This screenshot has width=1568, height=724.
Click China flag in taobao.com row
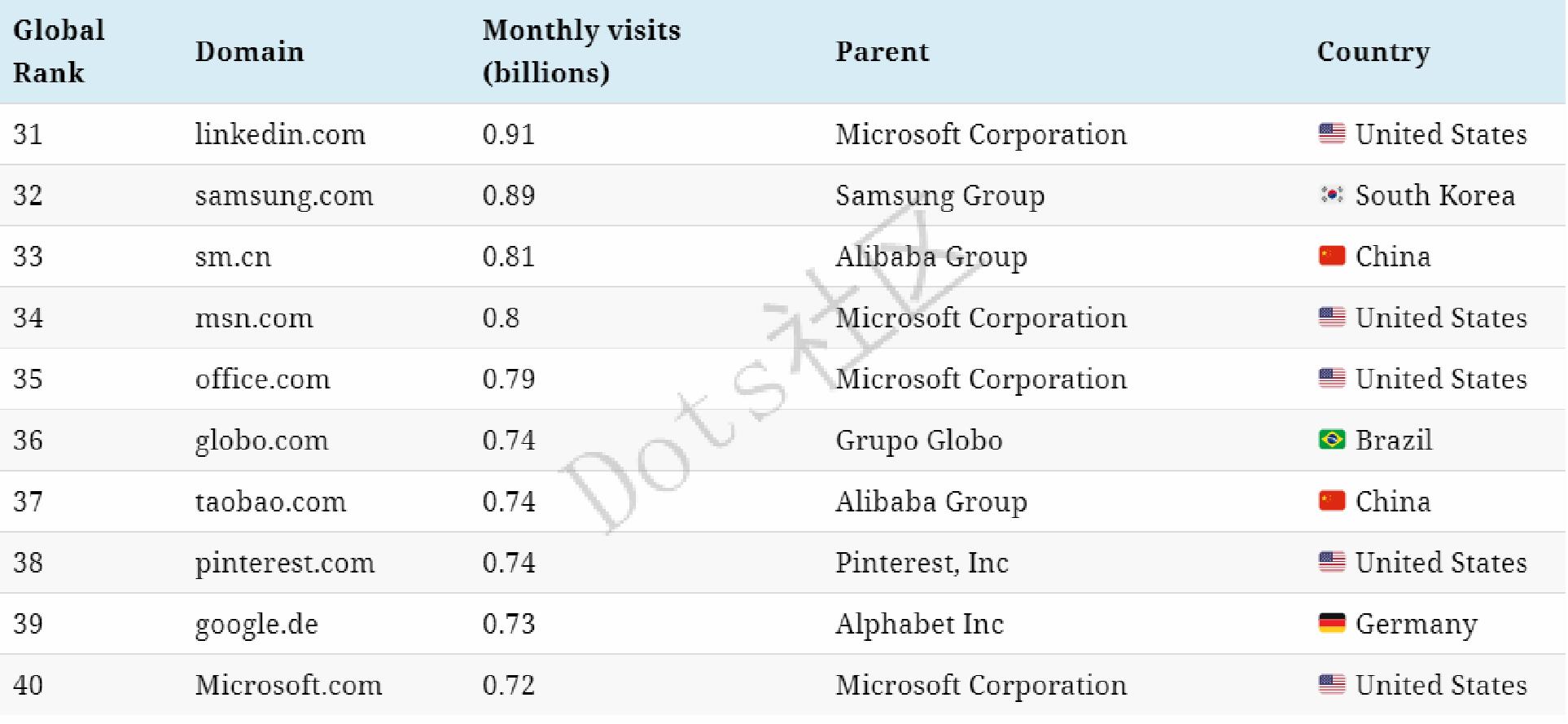point(1331,501)
